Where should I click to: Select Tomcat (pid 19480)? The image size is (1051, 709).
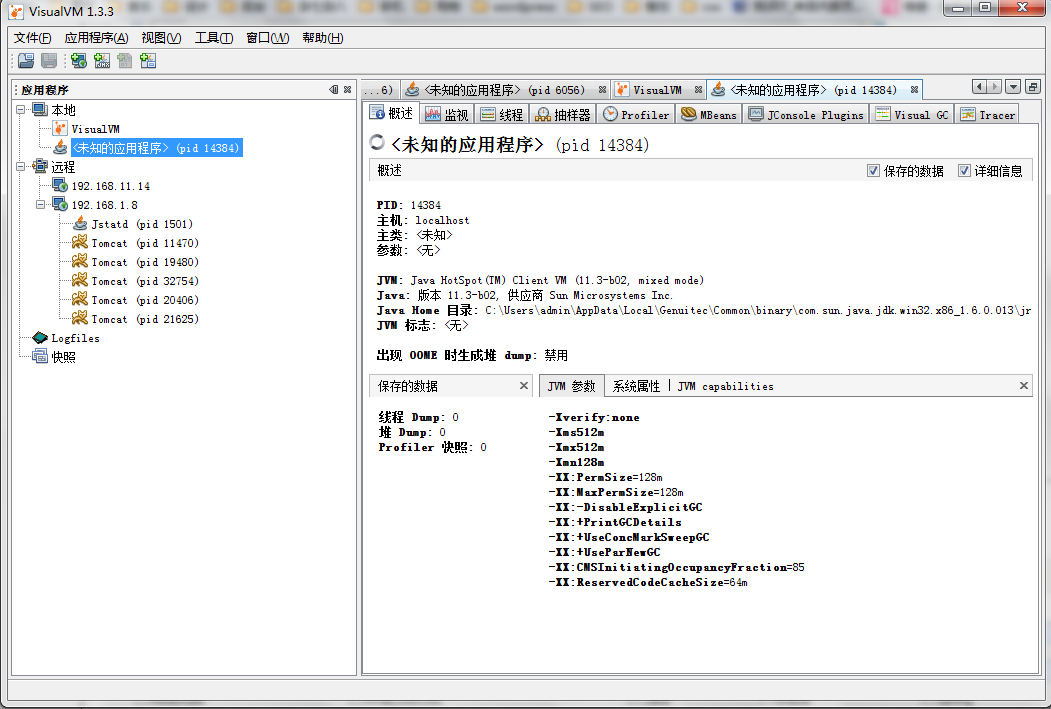coord(145,262)
